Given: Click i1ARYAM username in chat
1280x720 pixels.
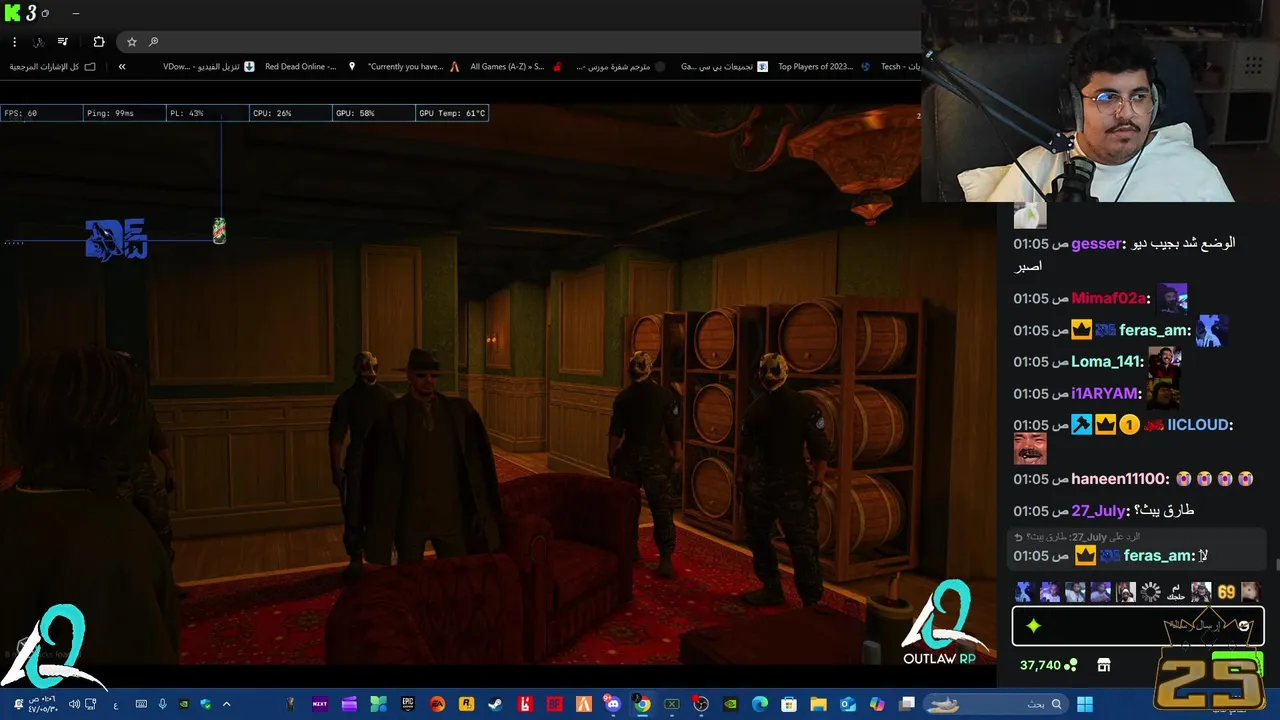Looking at the screenshot, I should (1106, 394).
